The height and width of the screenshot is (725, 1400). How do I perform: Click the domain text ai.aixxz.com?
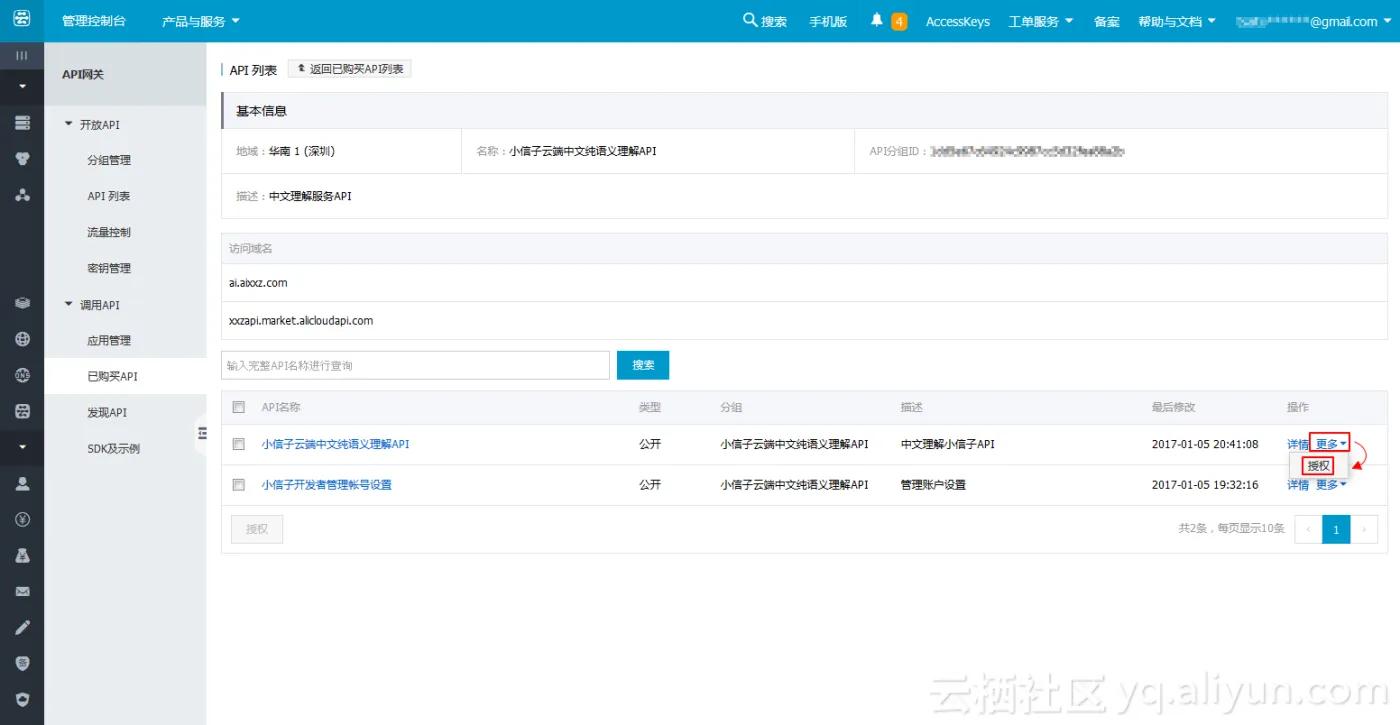click(x=258, y=283)
